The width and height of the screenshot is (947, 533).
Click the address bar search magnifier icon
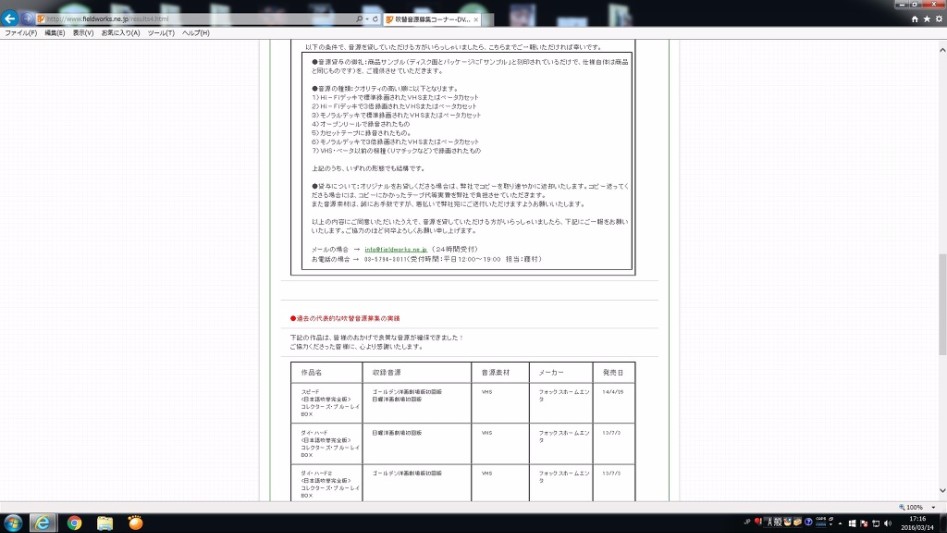(x=360, y=19)
